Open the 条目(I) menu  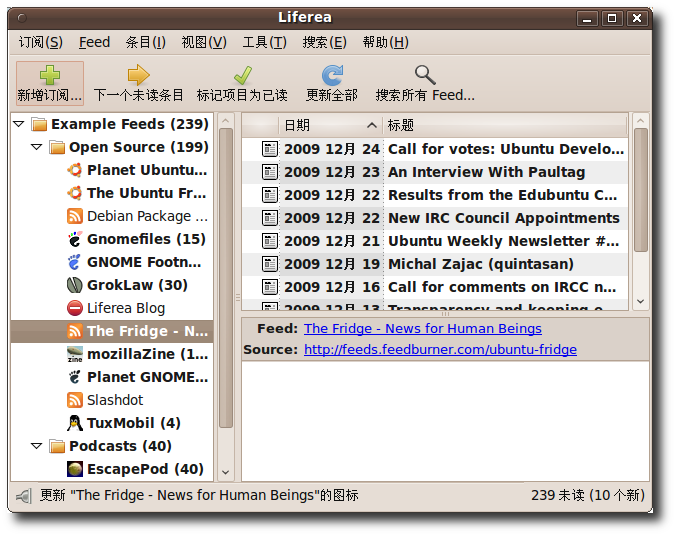(145, 42)
